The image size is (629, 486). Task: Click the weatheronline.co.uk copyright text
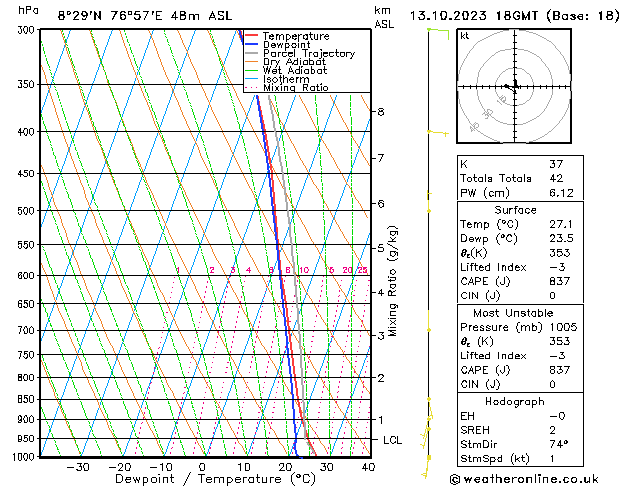(x=524, y=479)
